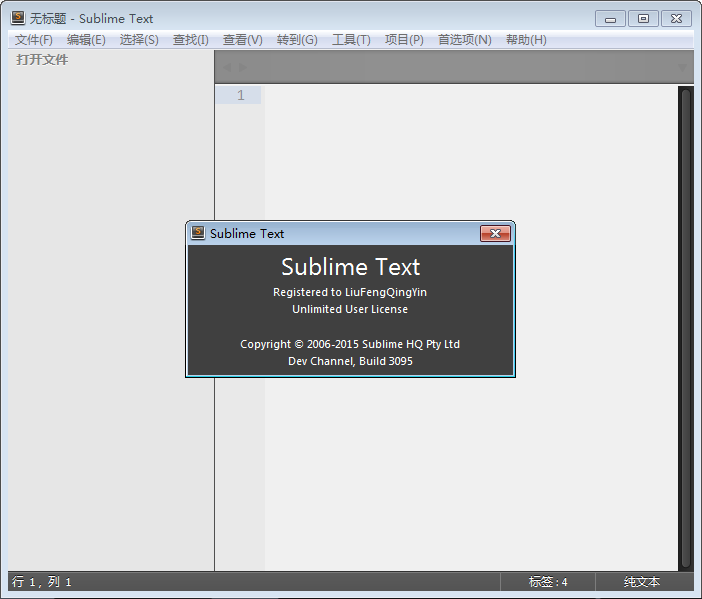This screenshot has width=702, height=599.
Task: Change syntax via 纯文本 selector
Action: (642, 582)
